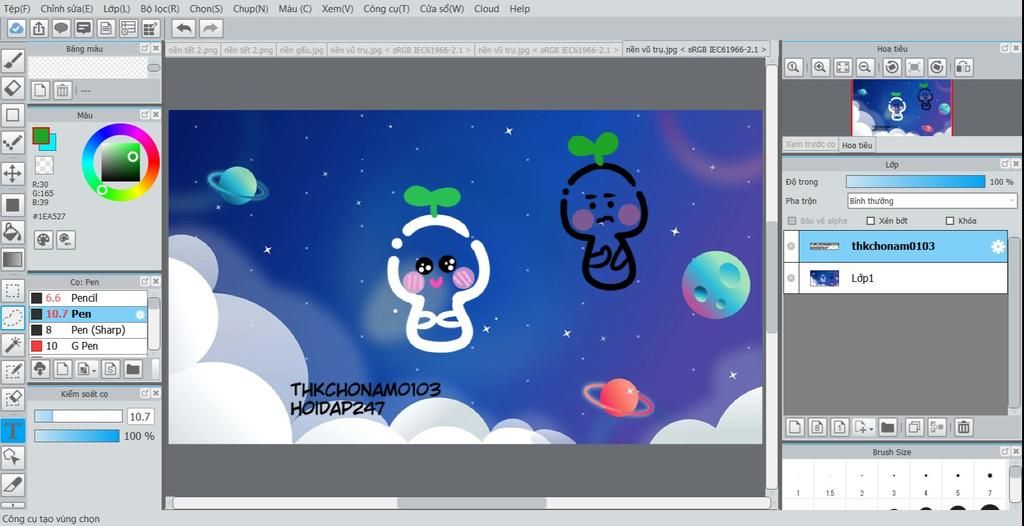Select the Pencil brush

88,298
